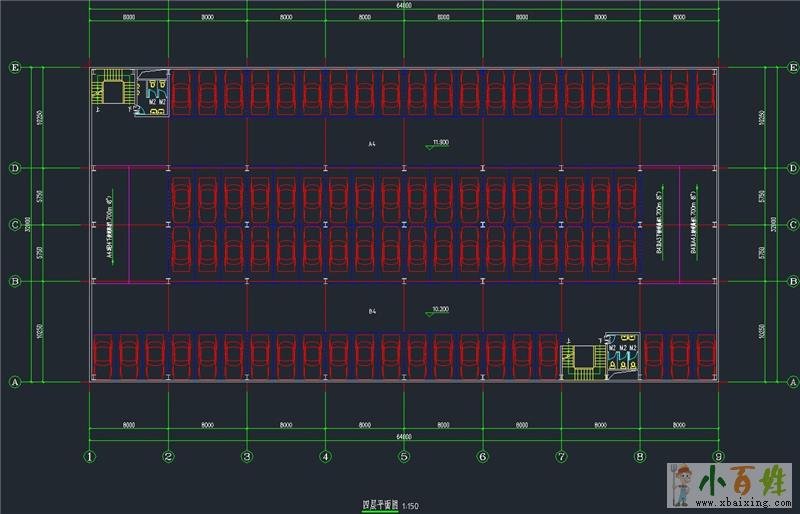Viewport: 800px width, 514px height.
Task: Click the 10.200 elevation marker
Action: coord(437,311)
